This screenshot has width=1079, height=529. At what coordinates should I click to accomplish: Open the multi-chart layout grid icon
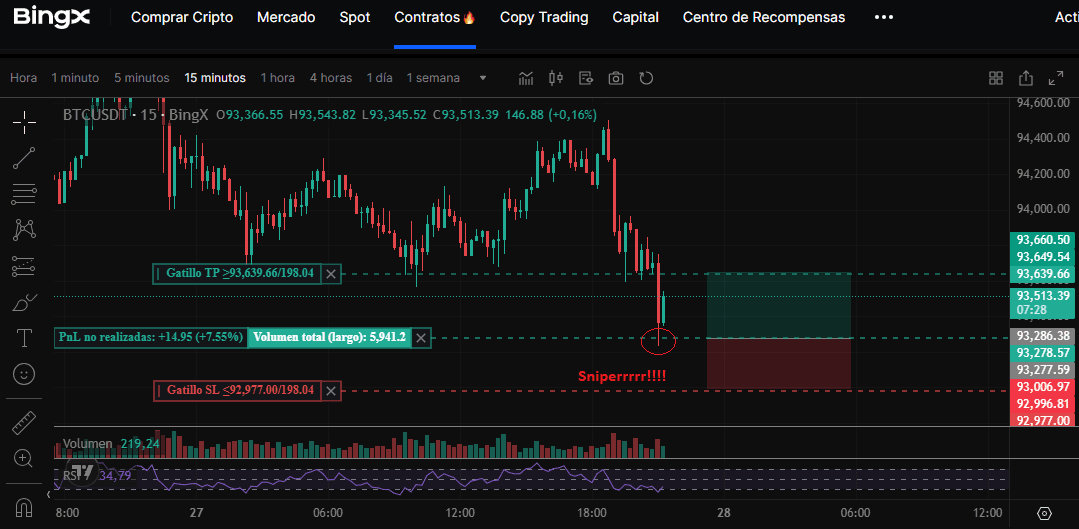(x=996, y=78)
